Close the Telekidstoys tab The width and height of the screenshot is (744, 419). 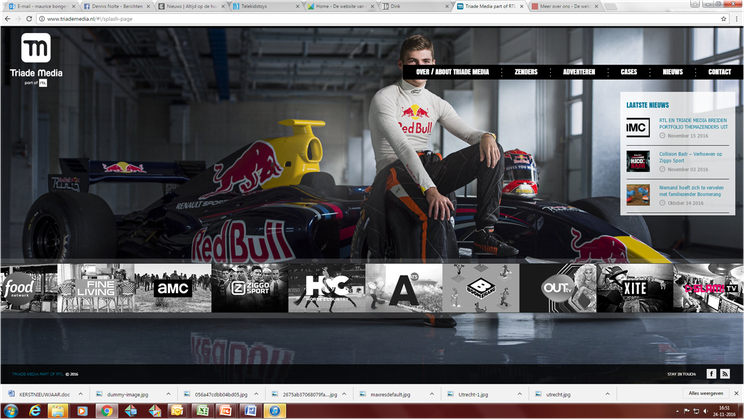point(298,7)
